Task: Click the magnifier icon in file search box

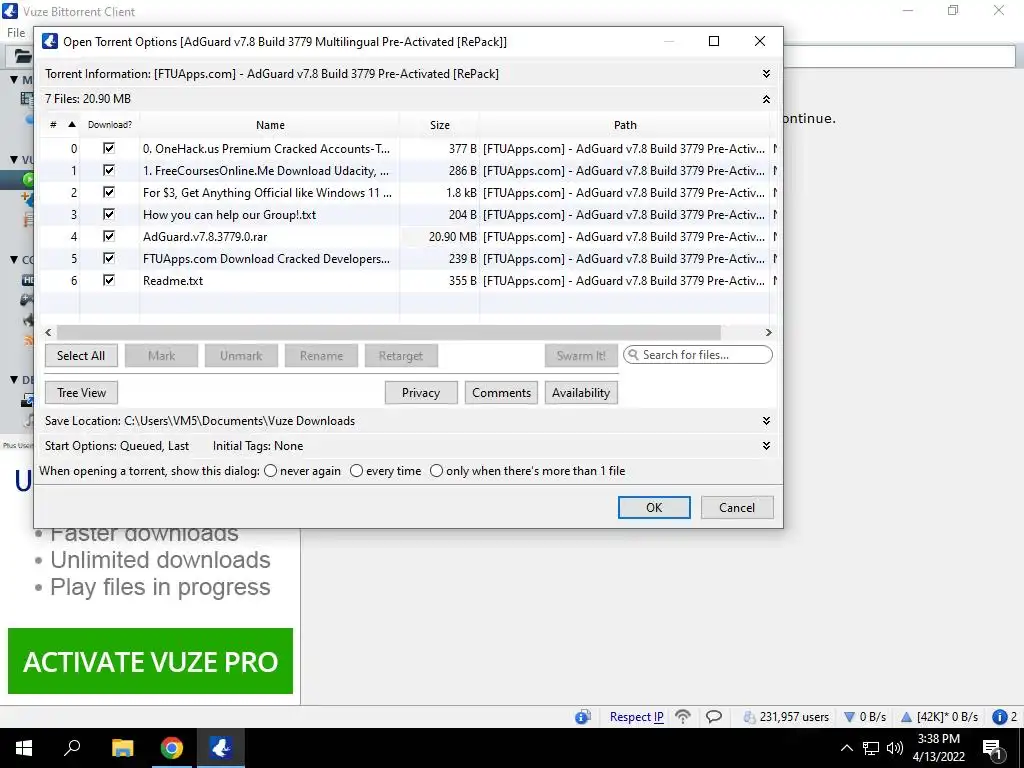Action: point(633,355)
